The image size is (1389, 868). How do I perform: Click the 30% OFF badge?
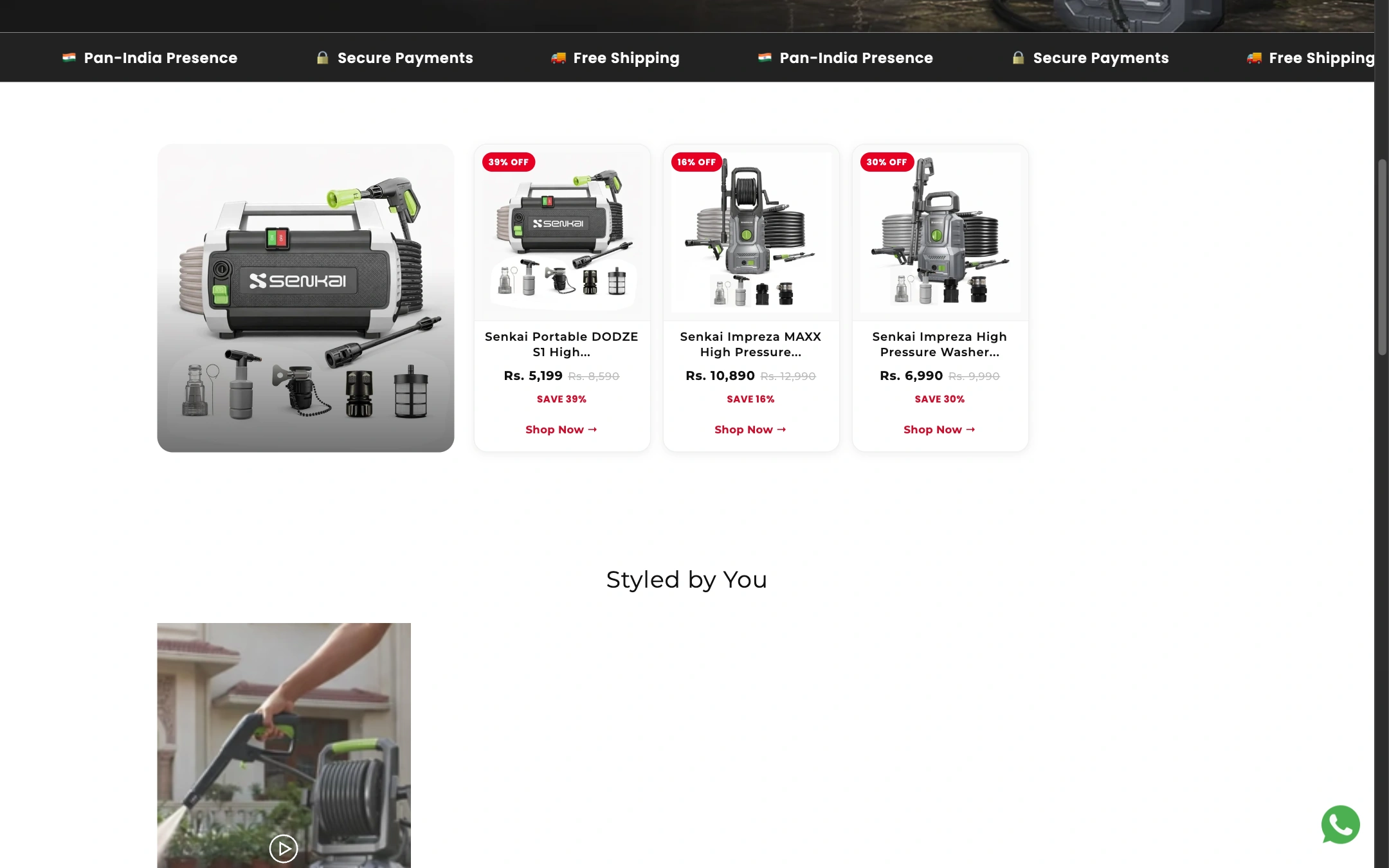[x=887, y=162]
